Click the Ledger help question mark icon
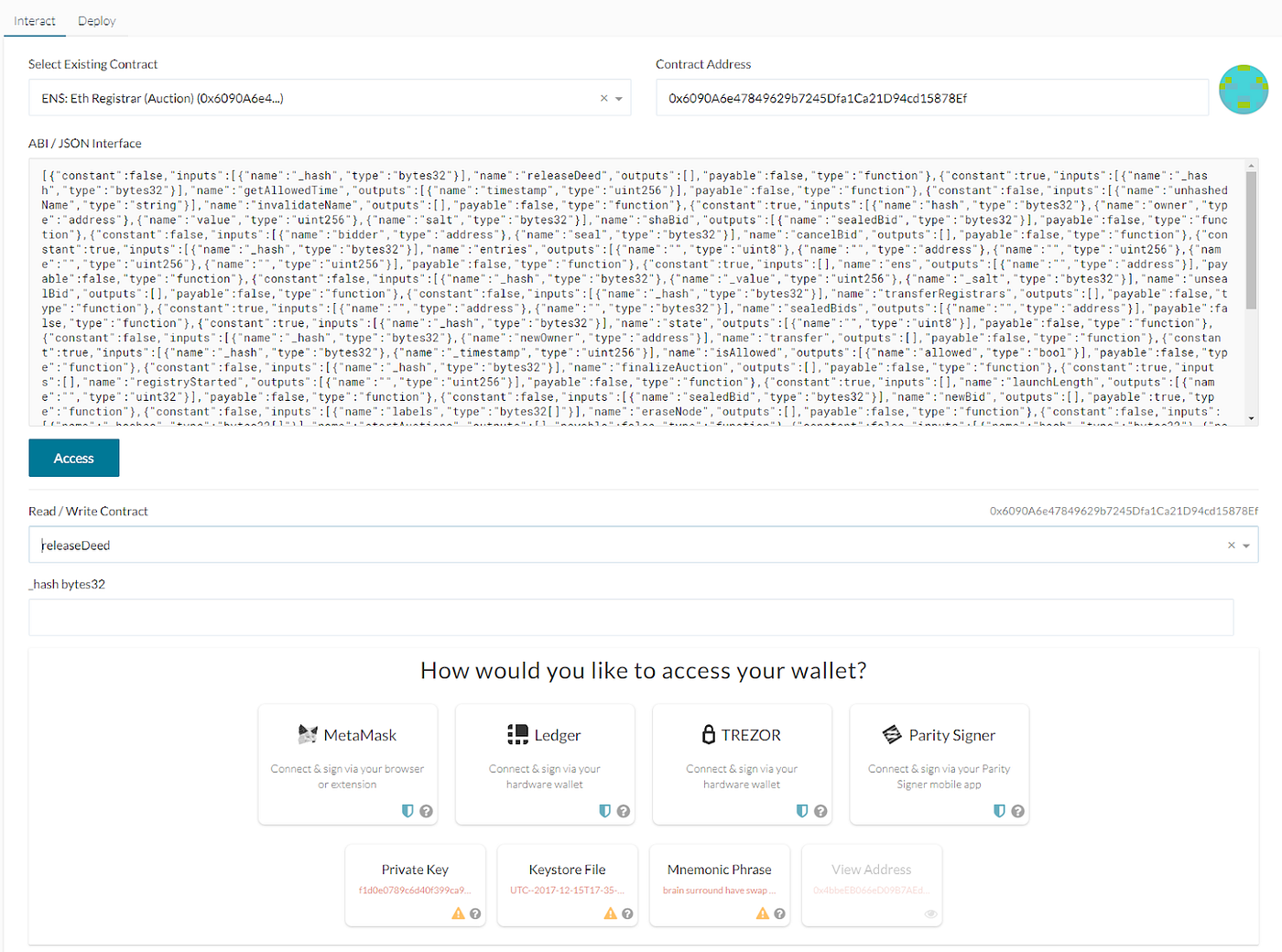The height and width of the screenshot is (952, 1282). 624,811
